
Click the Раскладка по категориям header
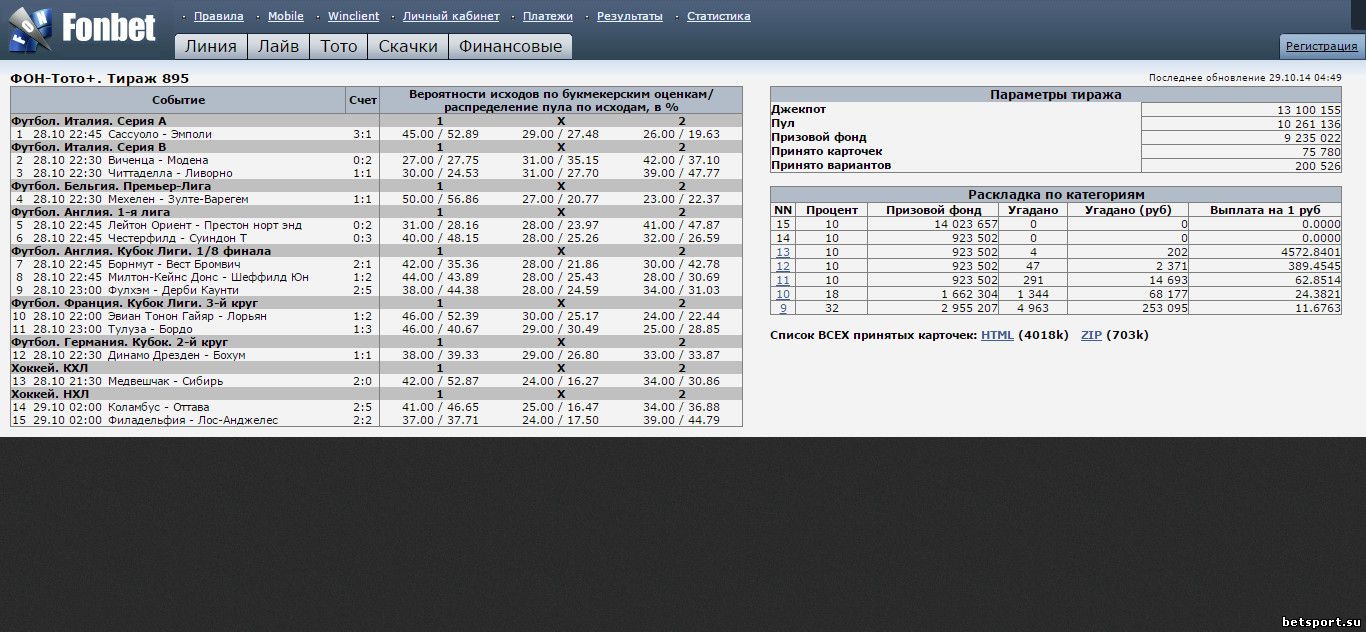[1056, 195]
